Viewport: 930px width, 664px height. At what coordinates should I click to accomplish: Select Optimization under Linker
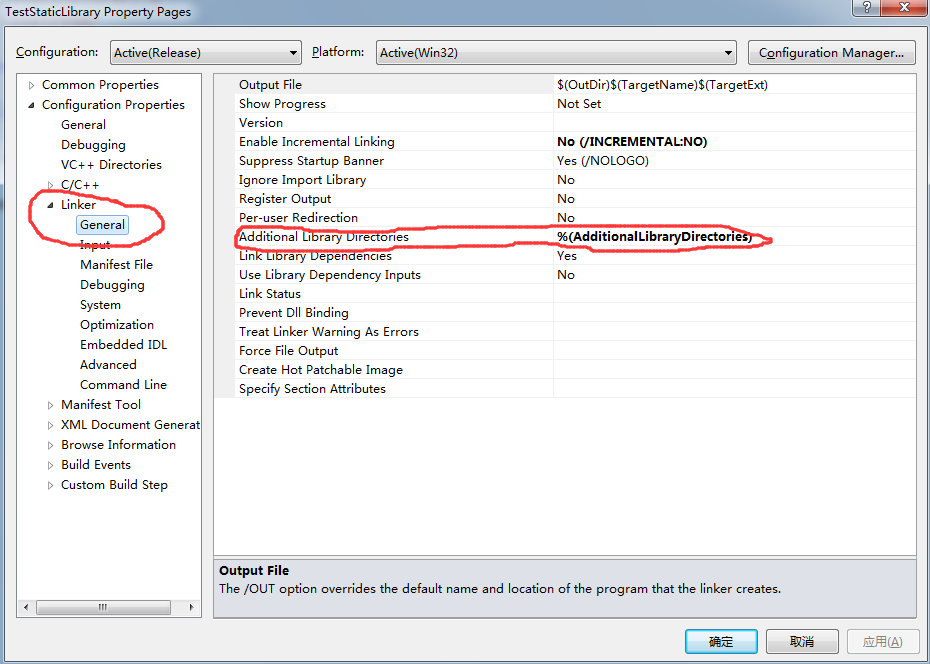click(x=117, y=325)
